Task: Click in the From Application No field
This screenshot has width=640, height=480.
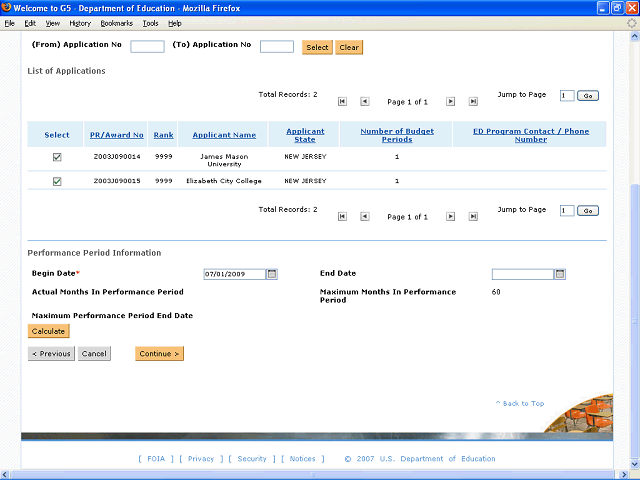Action: (x=147, y=46)
